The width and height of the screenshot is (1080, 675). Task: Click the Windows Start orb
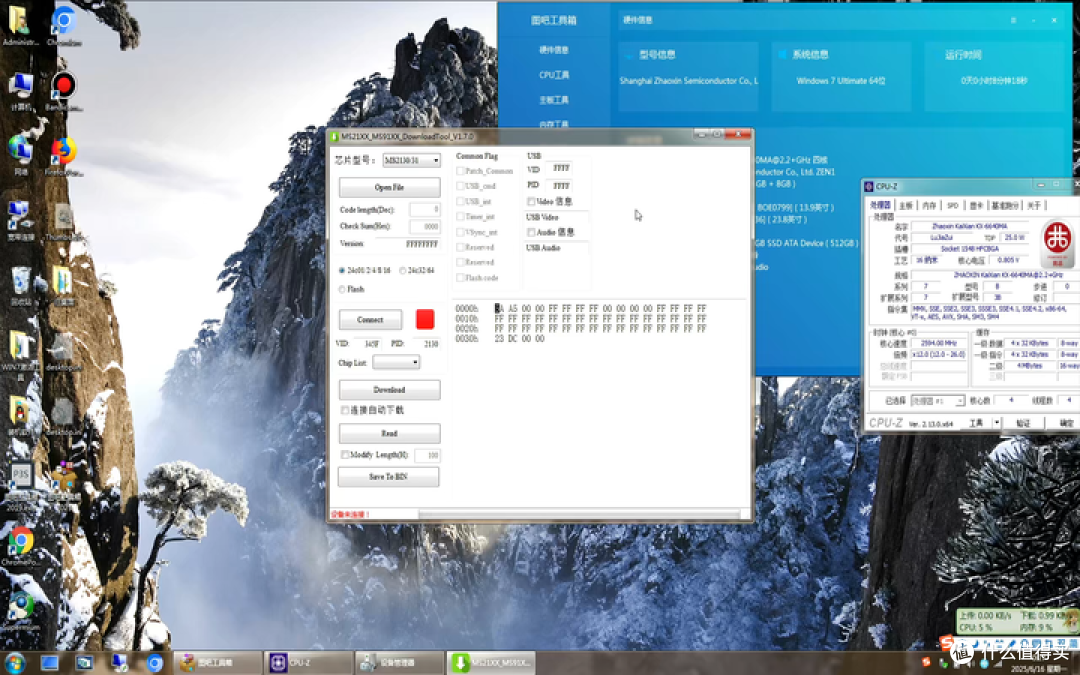[x=14, y=663]
